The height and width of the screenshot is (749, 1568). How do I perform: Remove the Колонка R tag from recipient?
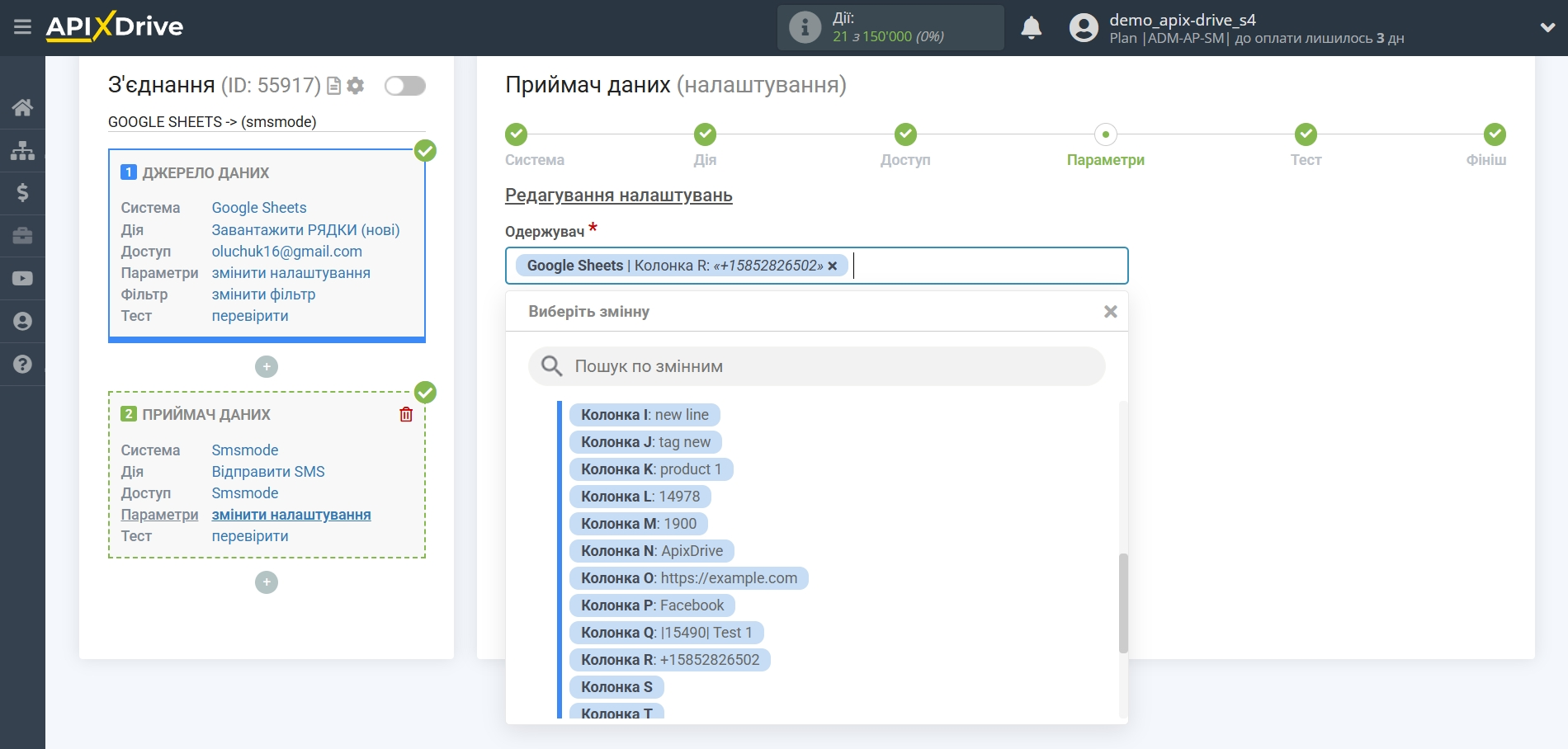coord(833,266)
